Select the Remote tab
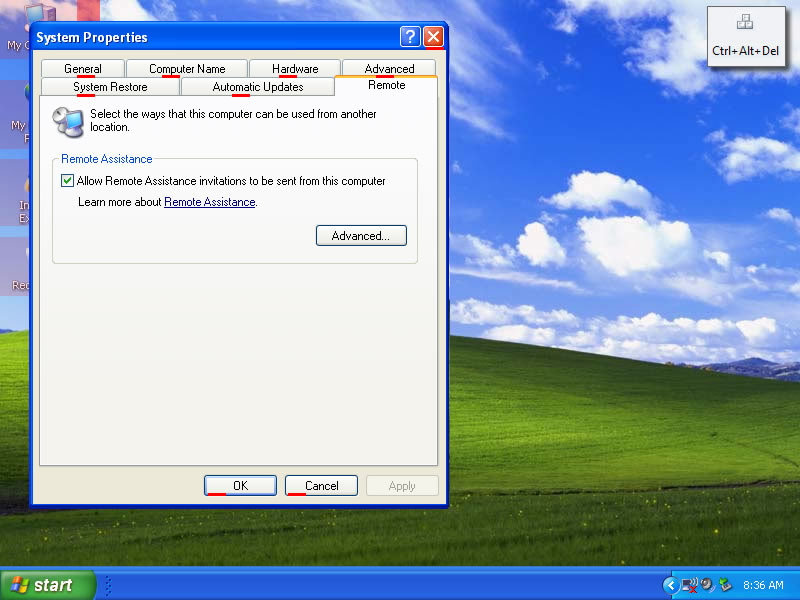The image size is (800, 600). tap(386, 85)
